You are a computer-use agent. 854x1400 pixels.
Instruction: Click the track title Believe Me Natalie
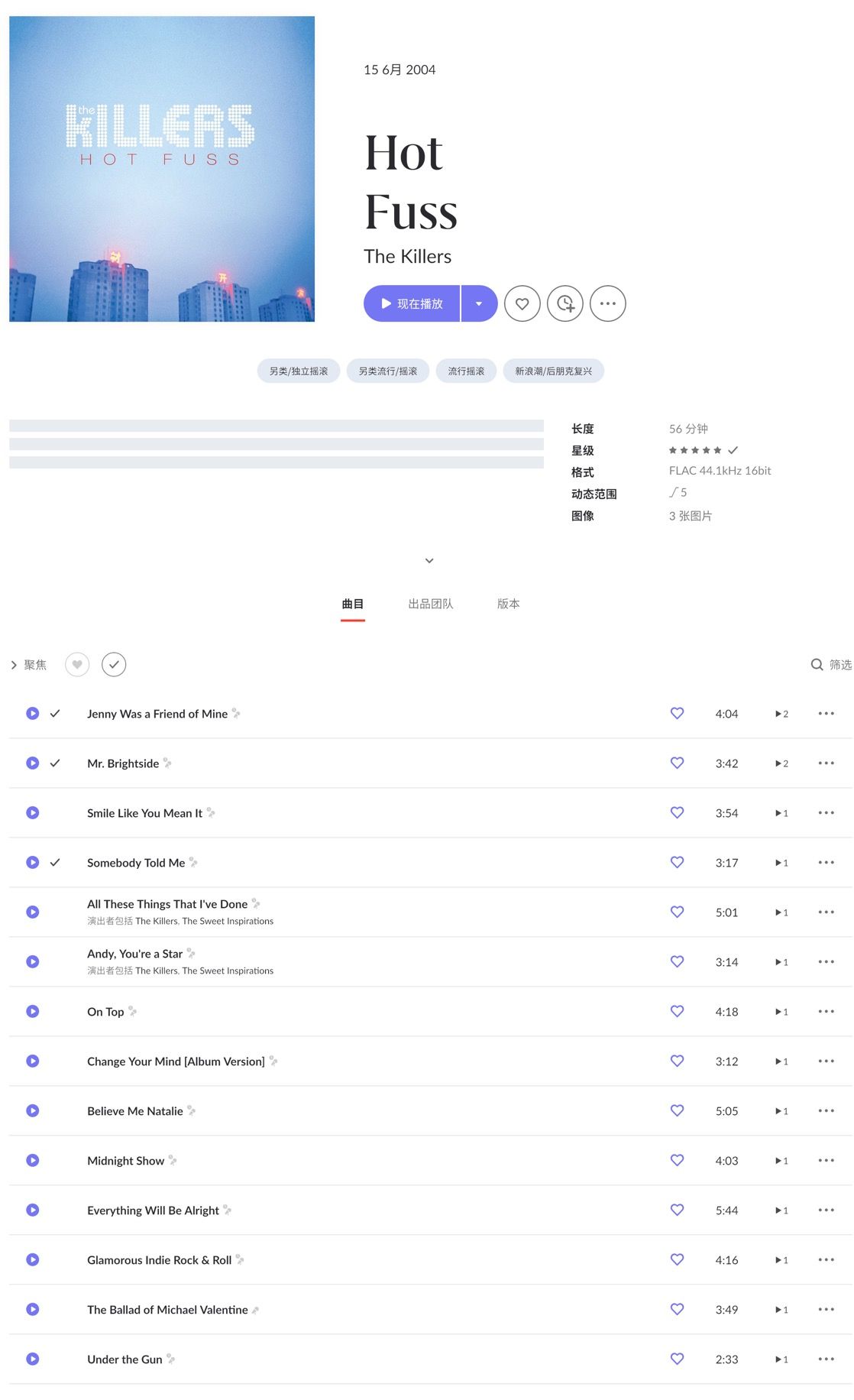pos(135,1110)
